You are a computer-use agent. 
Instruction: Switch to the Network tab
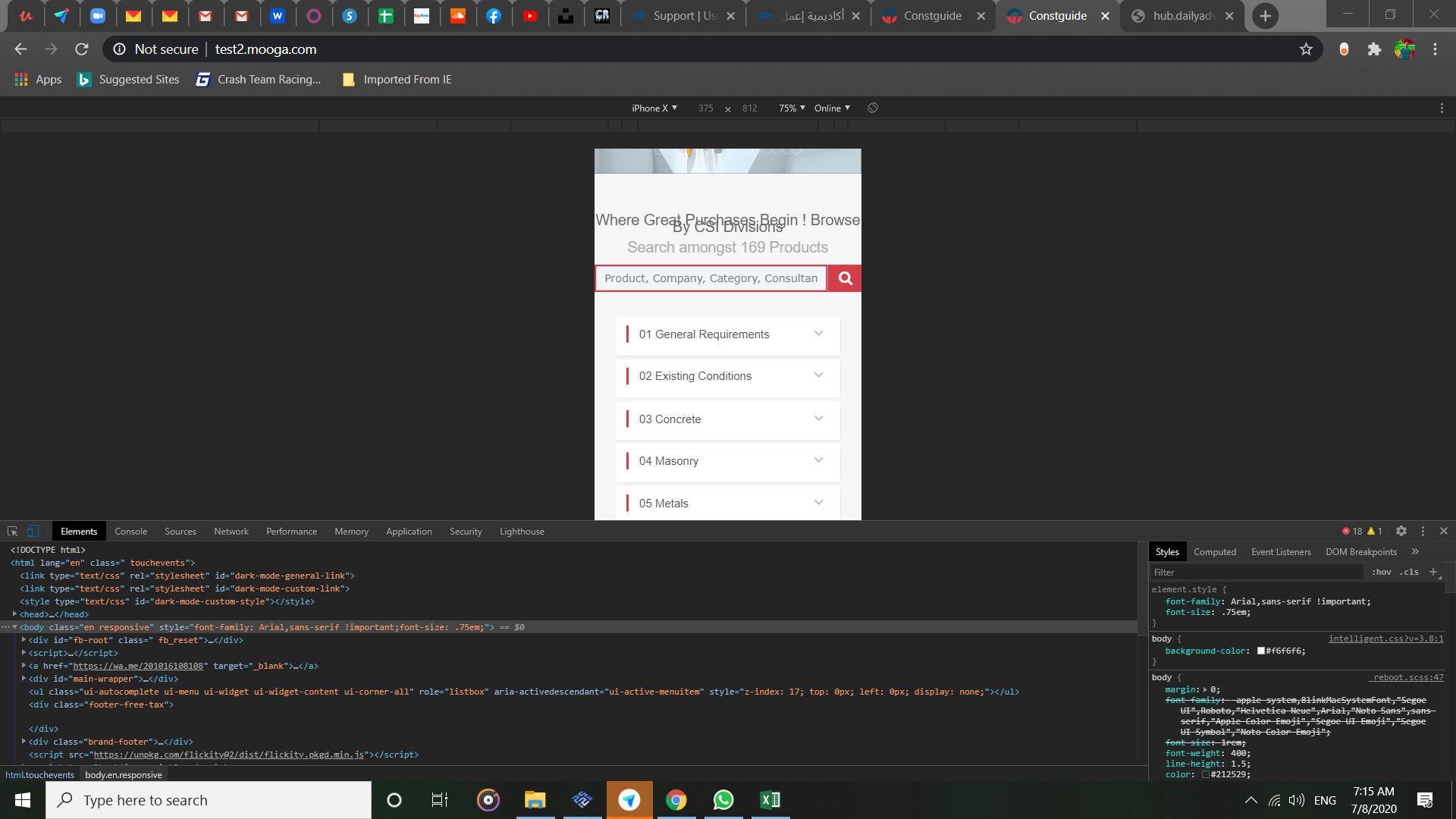pos(231,531)
